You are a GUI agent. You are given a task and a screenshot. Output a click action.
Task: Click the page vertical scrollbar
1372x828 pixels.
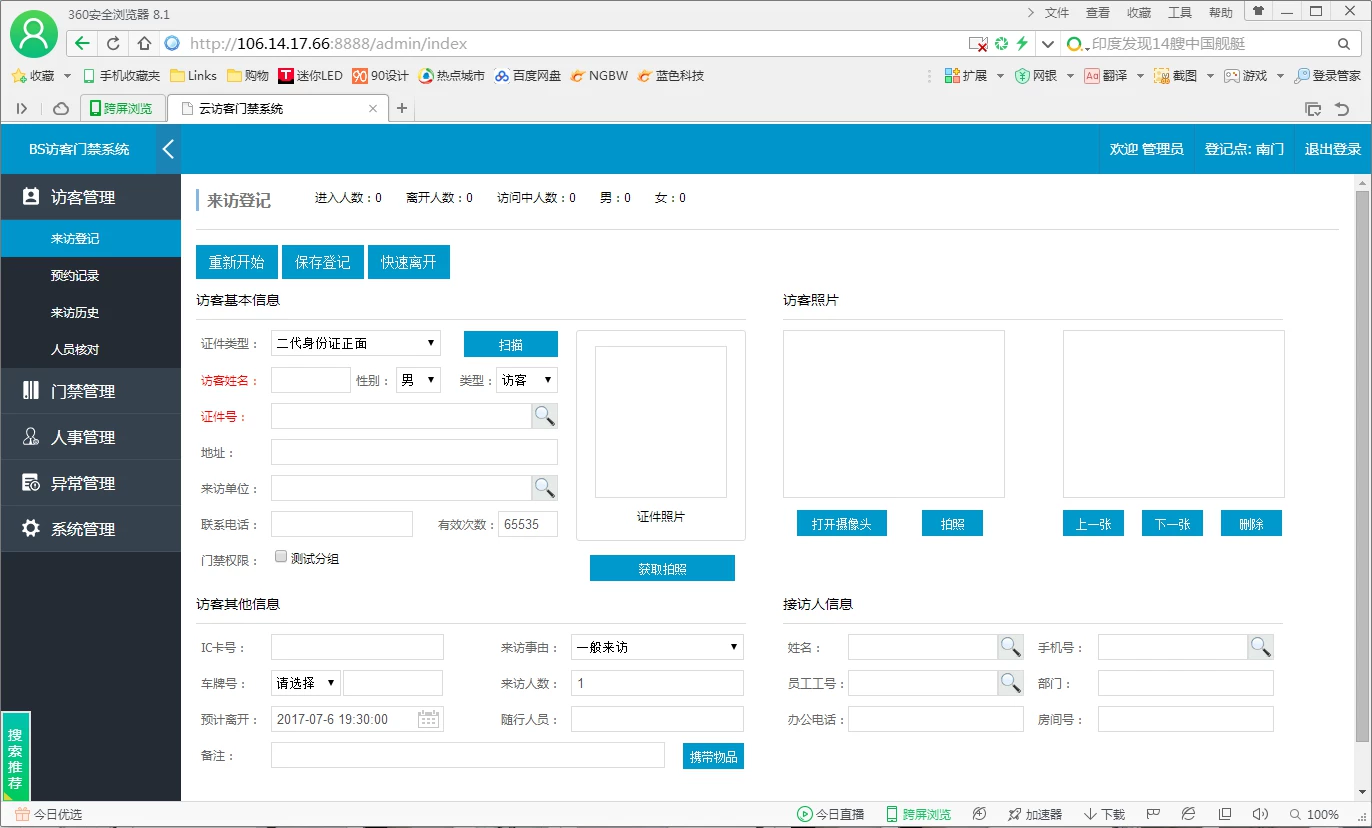pos(1362,465)
